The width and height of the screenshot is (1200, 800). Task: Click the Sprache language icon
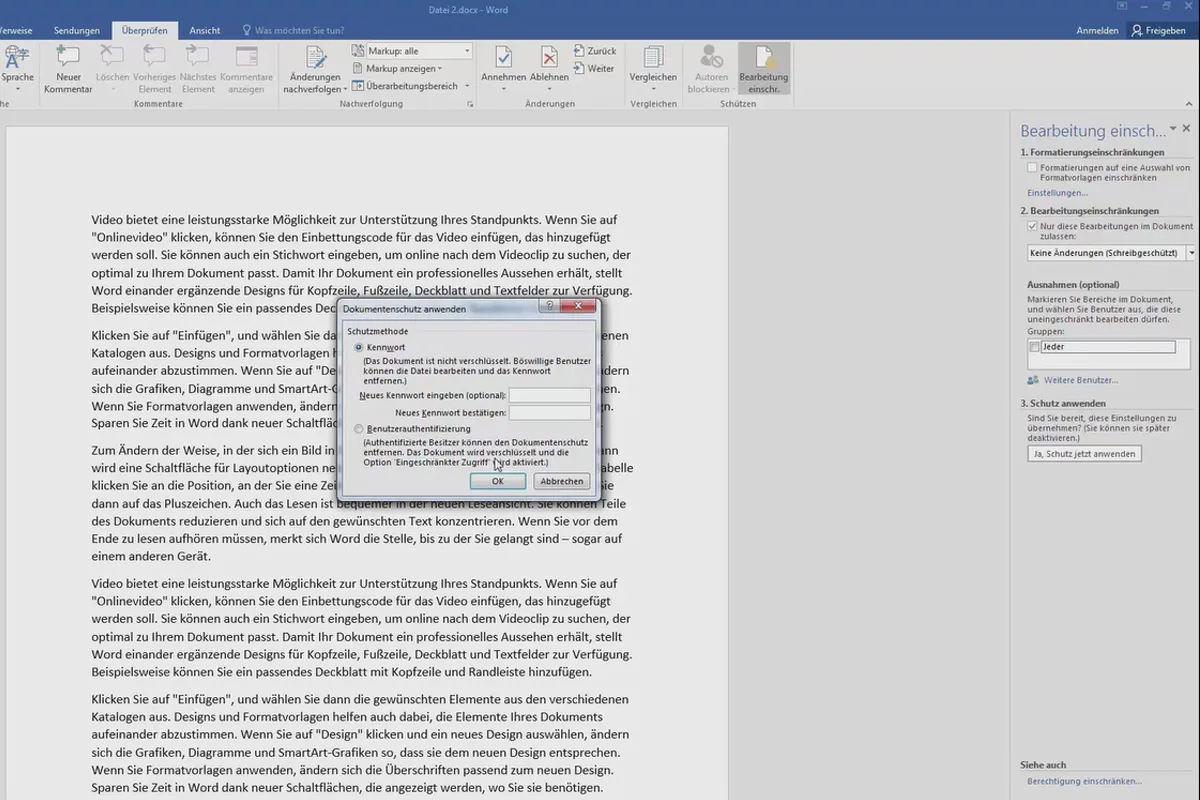pyautogui.click(x=17, y=58)
